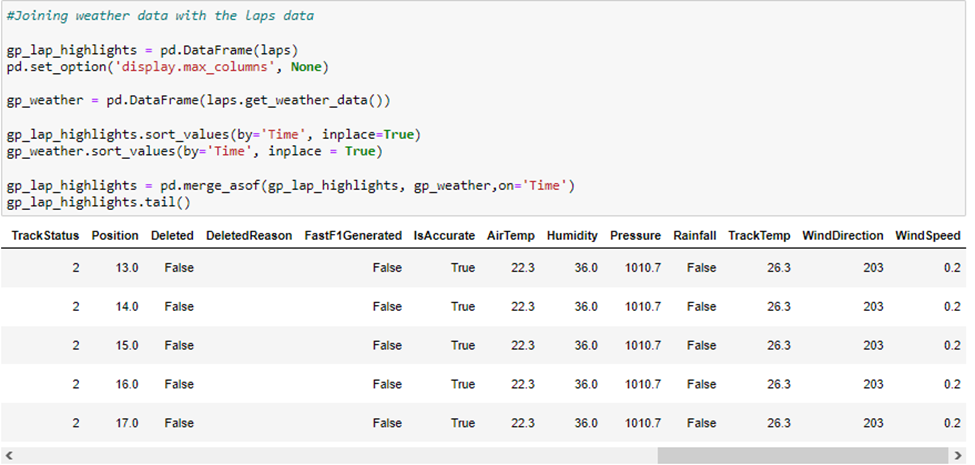Image resolution: width=975 pixels, height=465 pixels.
Task: Select the WindSpeed column header
Action: pyautogui.click(x=928, y=236)
